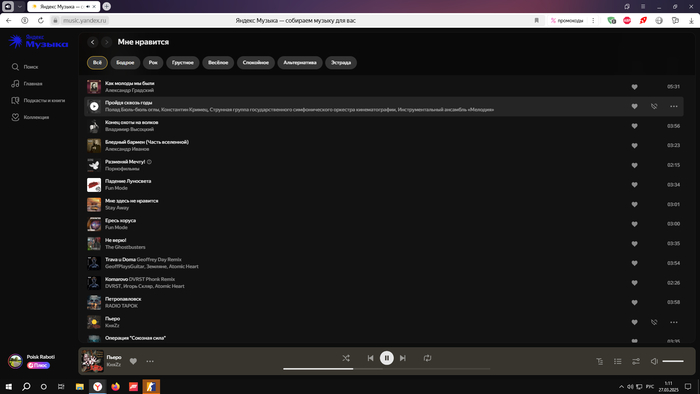Remove like from Падение Луносвета
The height and width of the screenshot is (394, 700).
point(634,185)
